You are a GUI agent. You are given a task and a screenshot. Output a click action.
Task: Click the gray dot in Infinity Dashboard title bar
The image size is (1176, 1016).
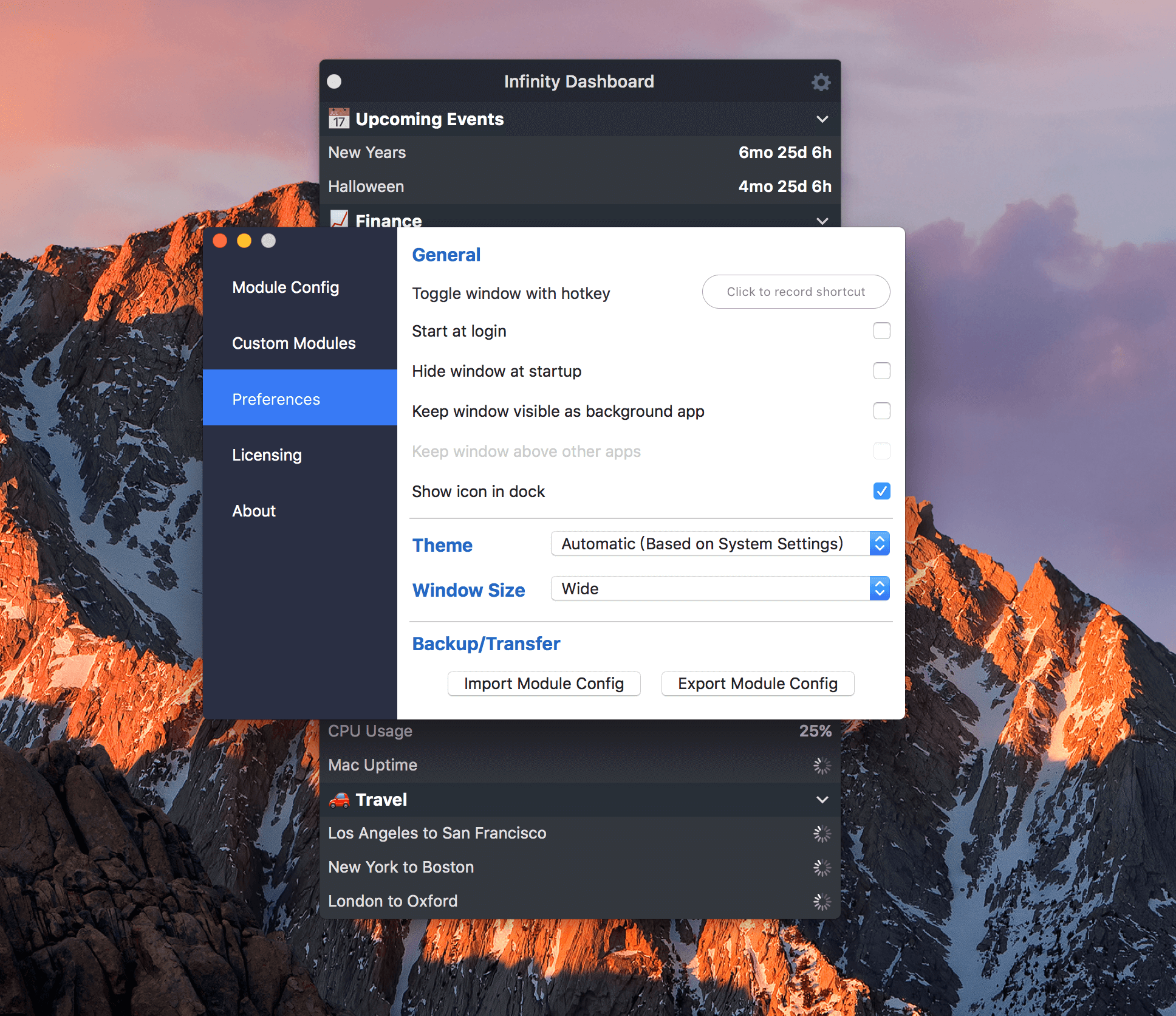pos(334,81)
